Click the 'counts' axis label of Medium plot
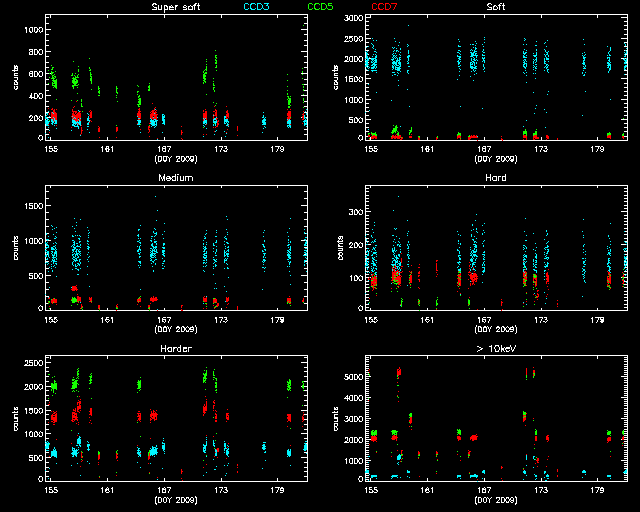The height and width of the screenshot is (512, 640). coord(15,248)
